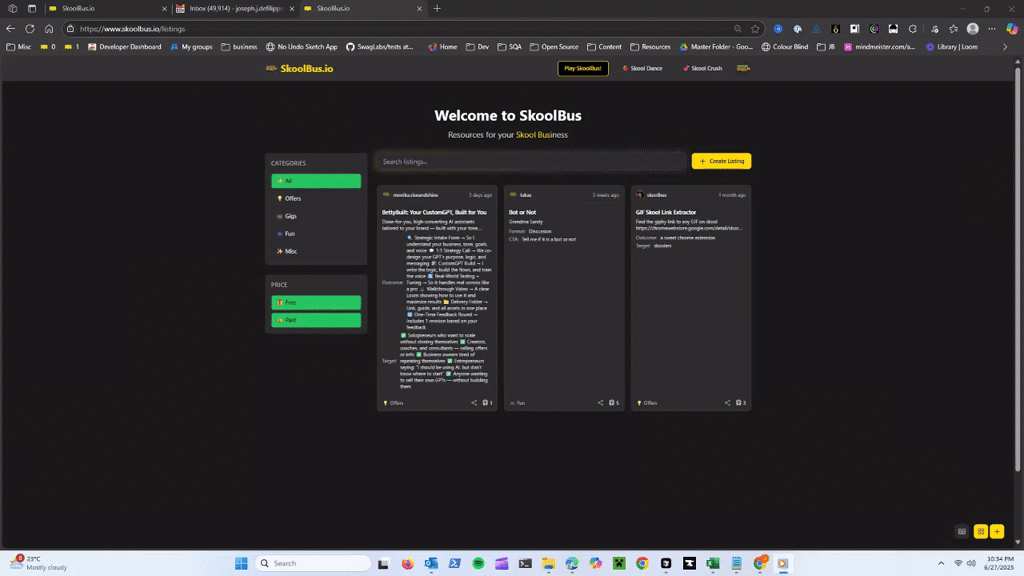Toggle the Paid price filter

pos(316,320)
